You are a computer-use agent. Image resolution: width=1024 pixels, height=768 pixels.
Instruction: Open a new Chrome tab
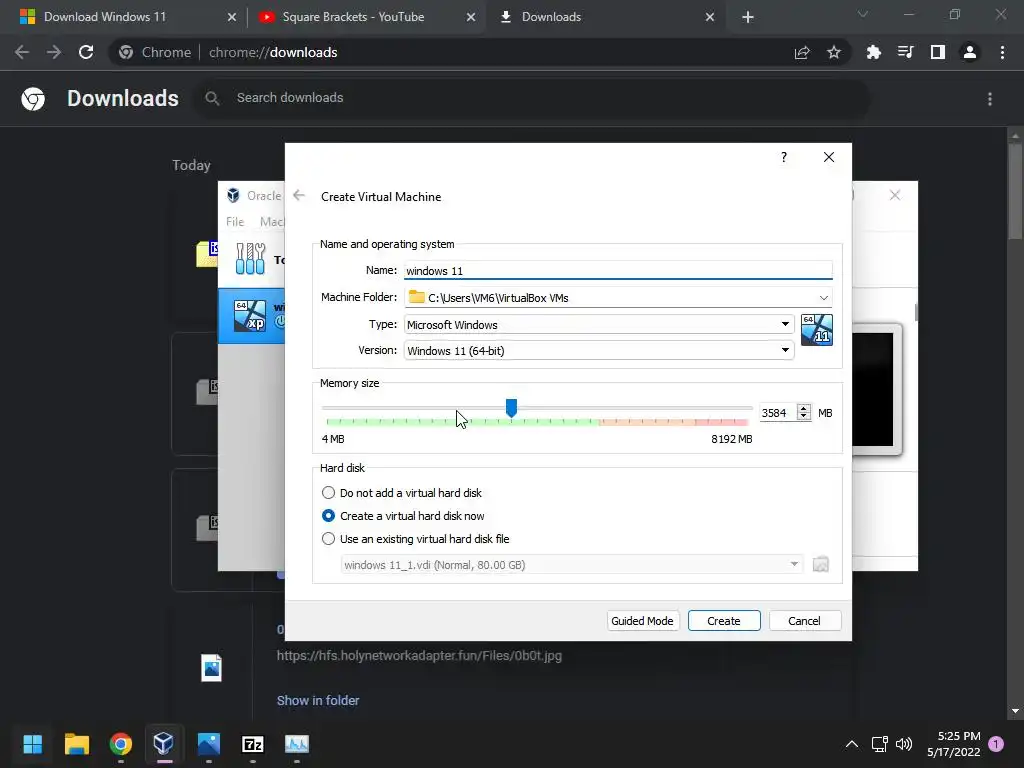(x=748, y=17)
